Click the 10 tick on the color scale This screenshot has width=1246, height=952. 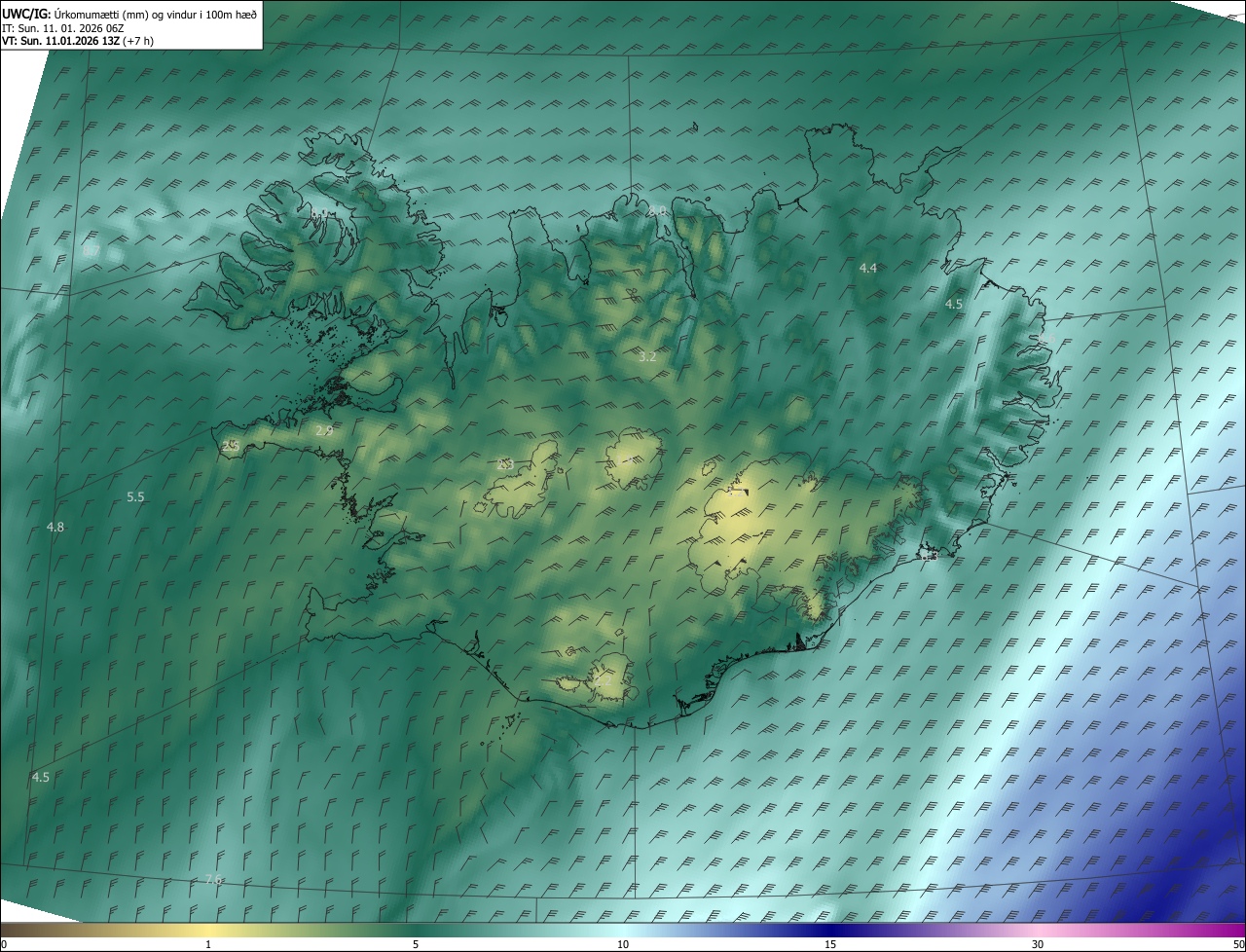click(623, 944)
